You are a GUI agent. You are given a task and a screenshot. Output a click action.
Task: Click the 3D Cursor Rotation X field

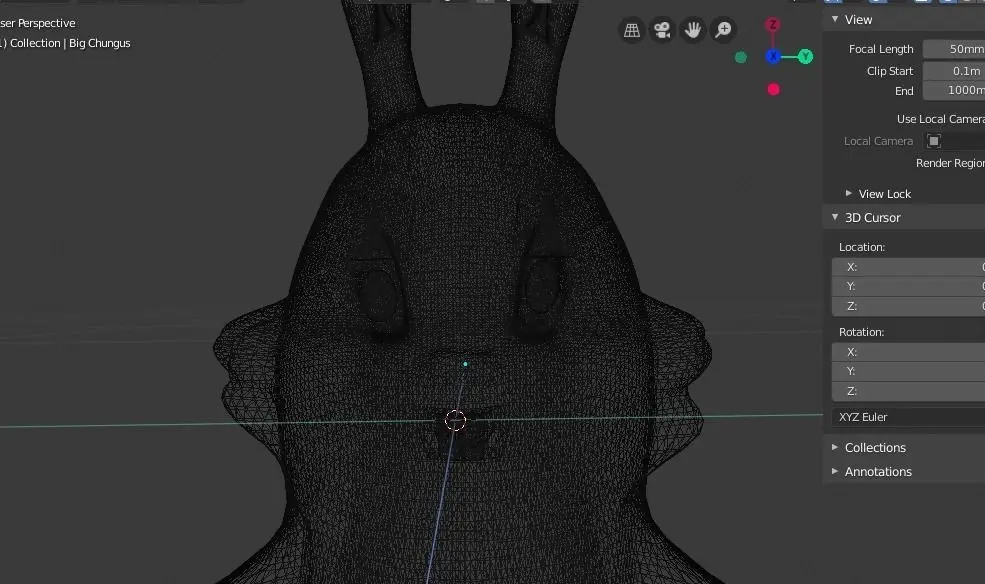click(908, 352)
